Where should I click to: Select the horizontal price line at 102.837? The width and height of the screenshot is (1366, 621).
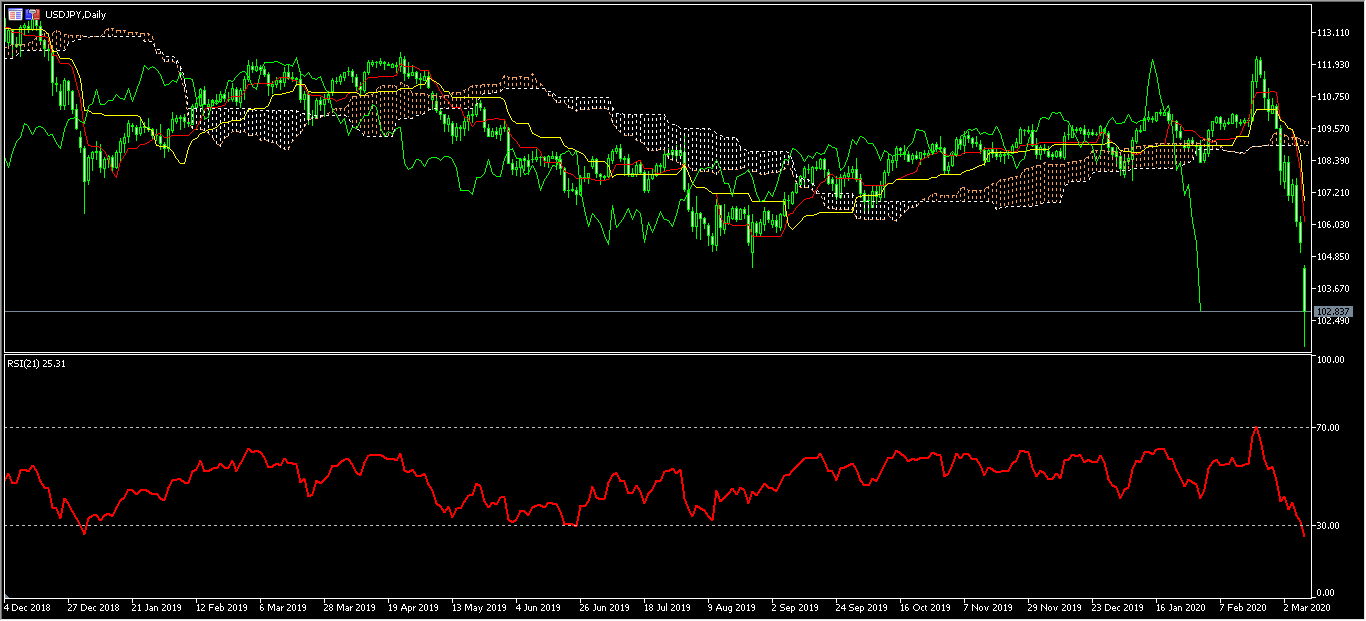pyautogui.click(x=656, y=312)
